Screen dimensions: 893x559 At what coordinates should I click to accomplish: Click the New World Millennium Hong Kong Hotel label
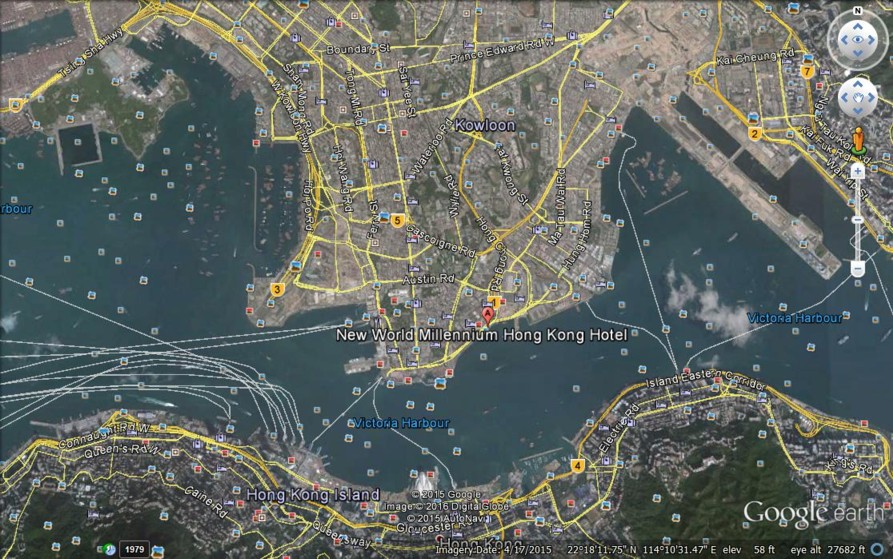click(481, 336)
